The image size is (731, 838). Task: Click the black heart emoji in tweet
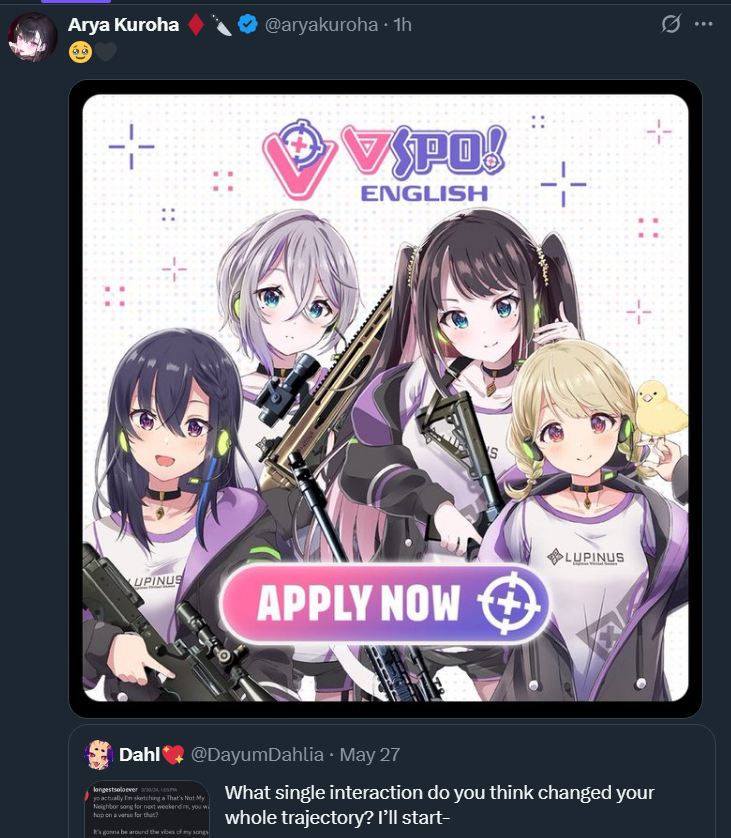(x=105, y=52)
